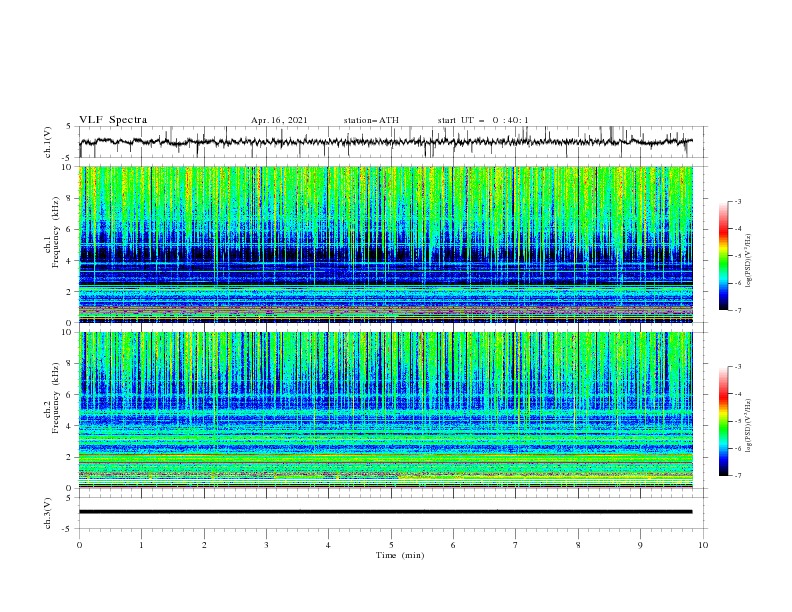Click the "ch.3(V)" waveform axis label
The height and width of the screenshot is (612, 792).
click(48, 513)
